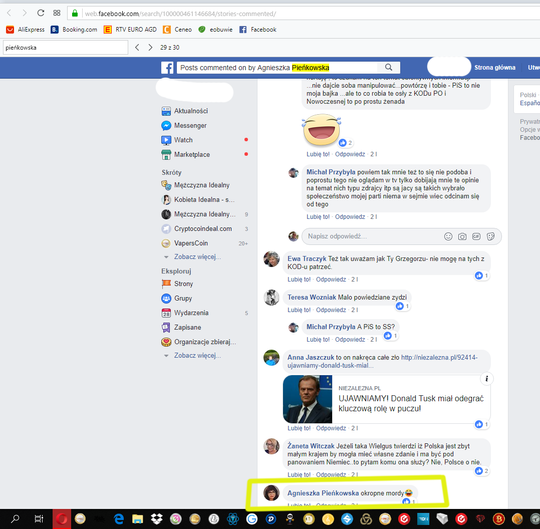Open the Booking.com bookmark
Viewport: 540px width, 529px height.
74,30
